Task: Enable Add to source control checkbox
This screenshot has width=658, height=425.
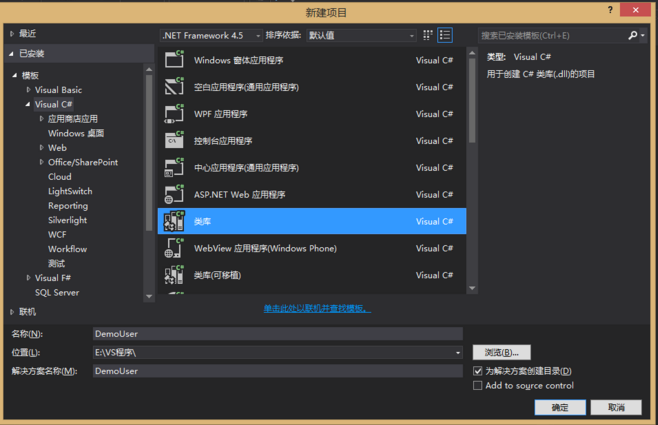Action: [478, 386]
